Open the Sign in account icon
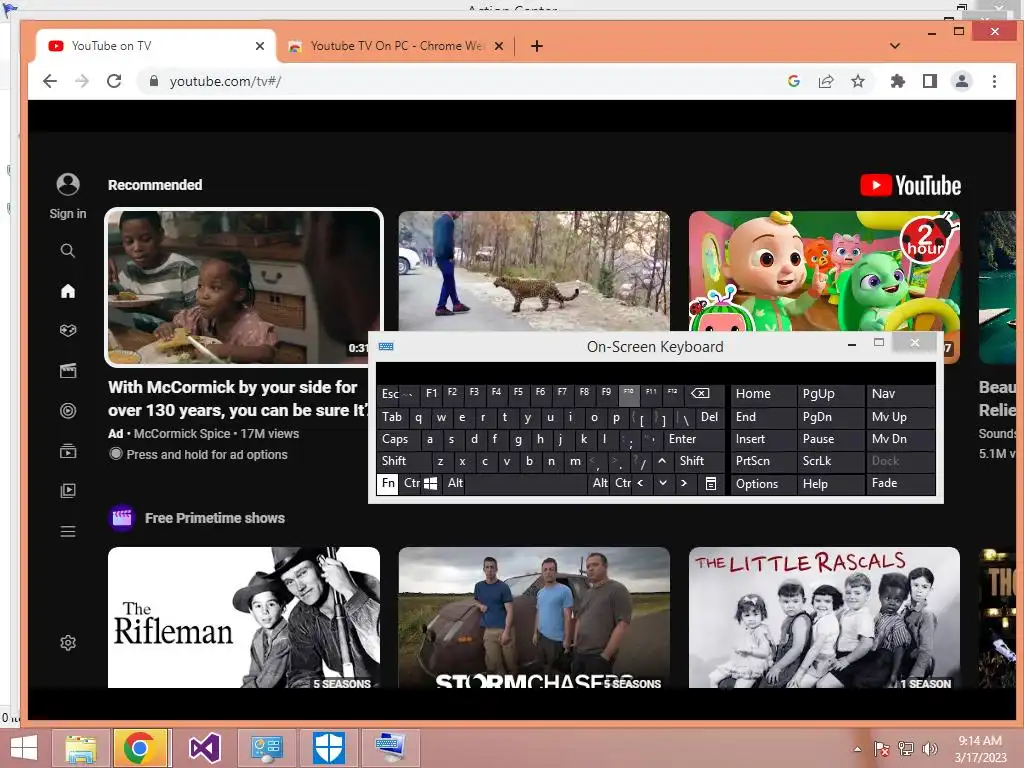Screen dimensions: 1024x768 click(x=68, y=185)
